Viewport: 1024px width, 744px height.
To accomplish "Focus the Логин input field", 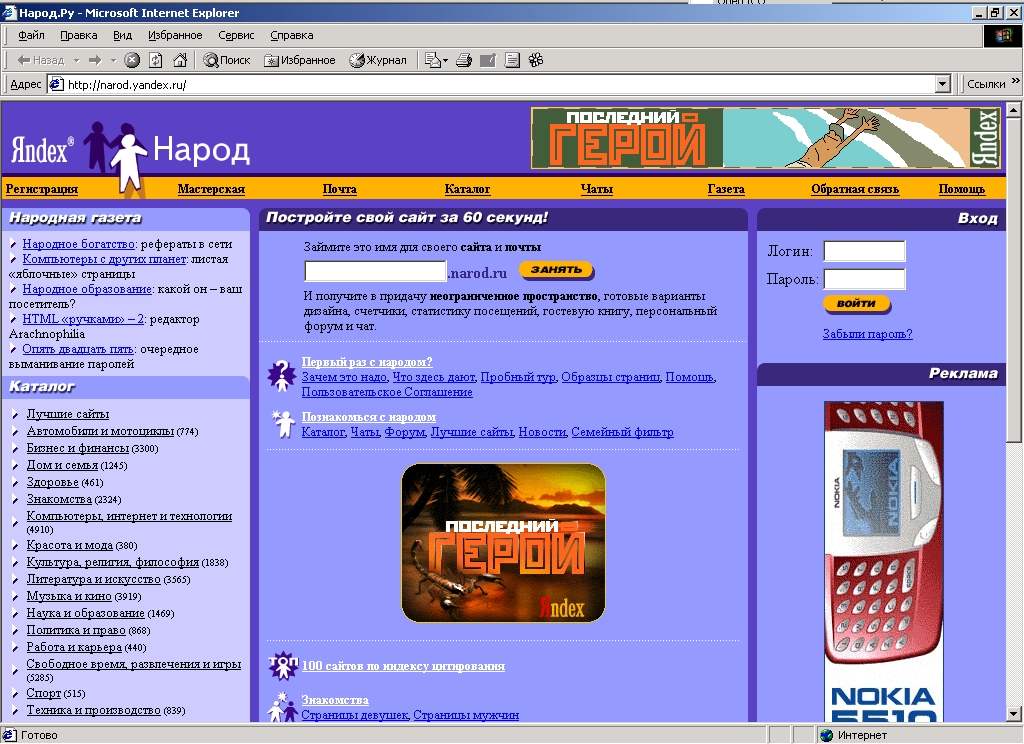I will point(865,251).
